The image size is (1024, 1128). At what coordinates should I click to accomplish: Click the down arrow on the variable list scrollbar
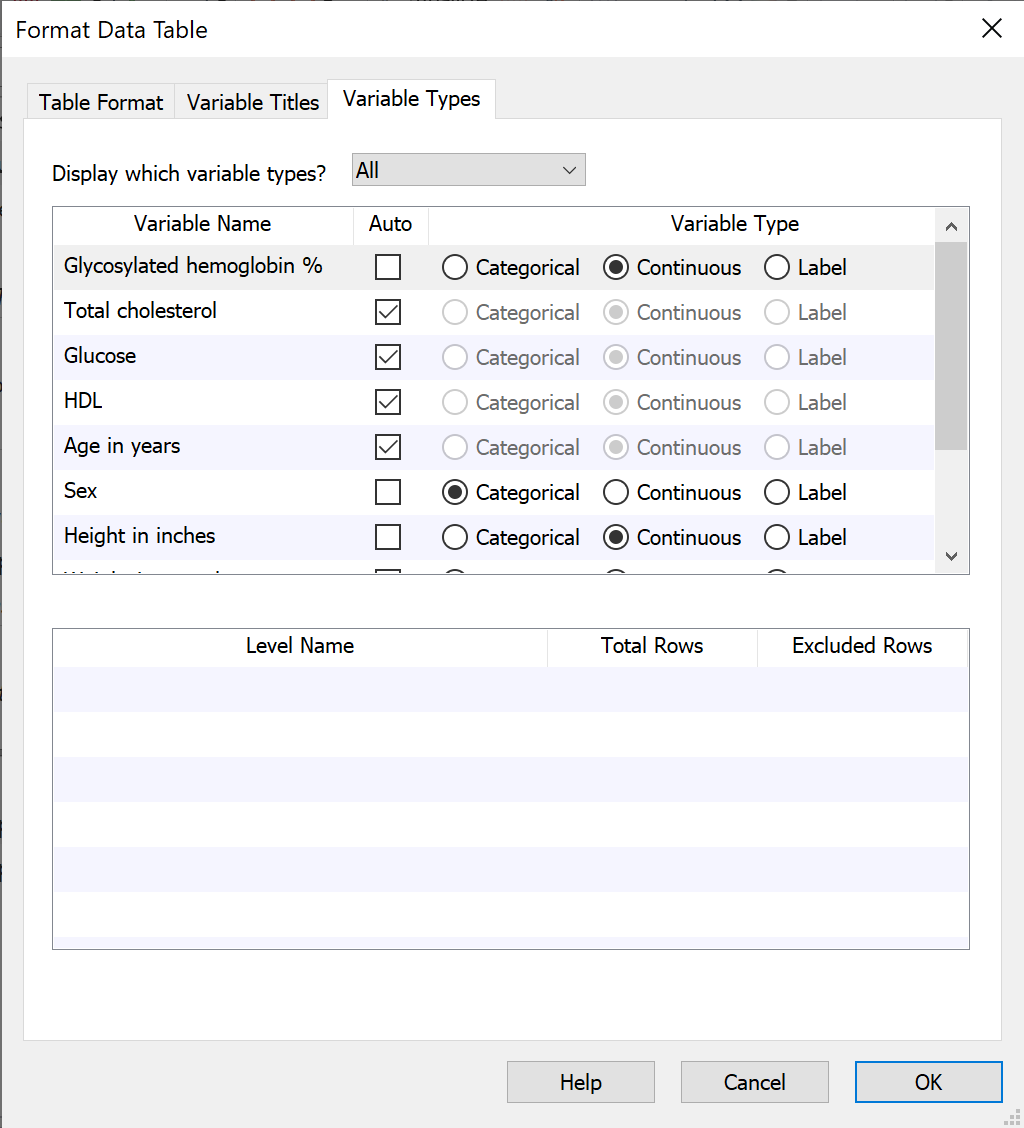(x=951, y=556)
